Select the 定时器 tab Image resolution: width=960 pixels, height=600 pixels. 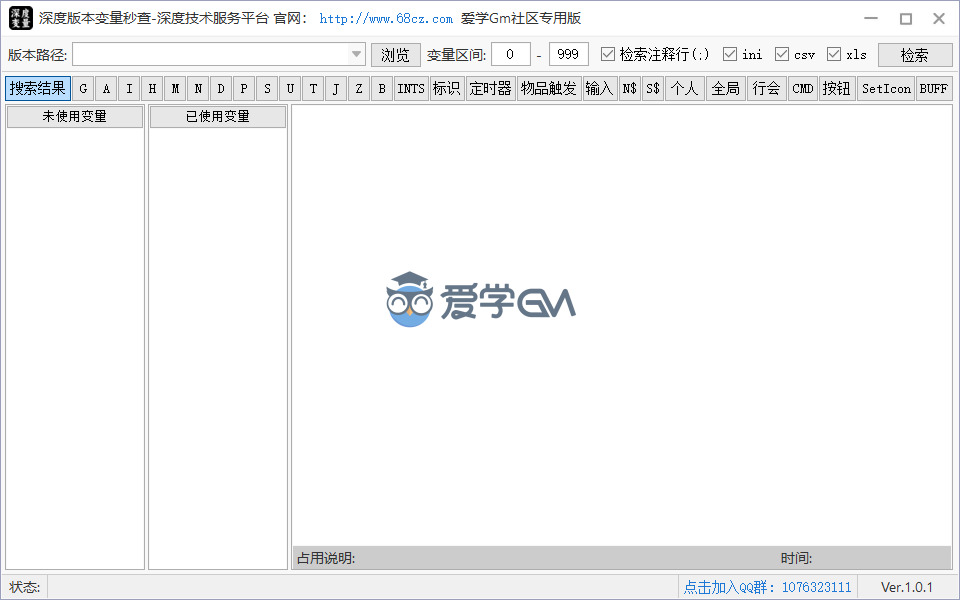tap(491, 89)
